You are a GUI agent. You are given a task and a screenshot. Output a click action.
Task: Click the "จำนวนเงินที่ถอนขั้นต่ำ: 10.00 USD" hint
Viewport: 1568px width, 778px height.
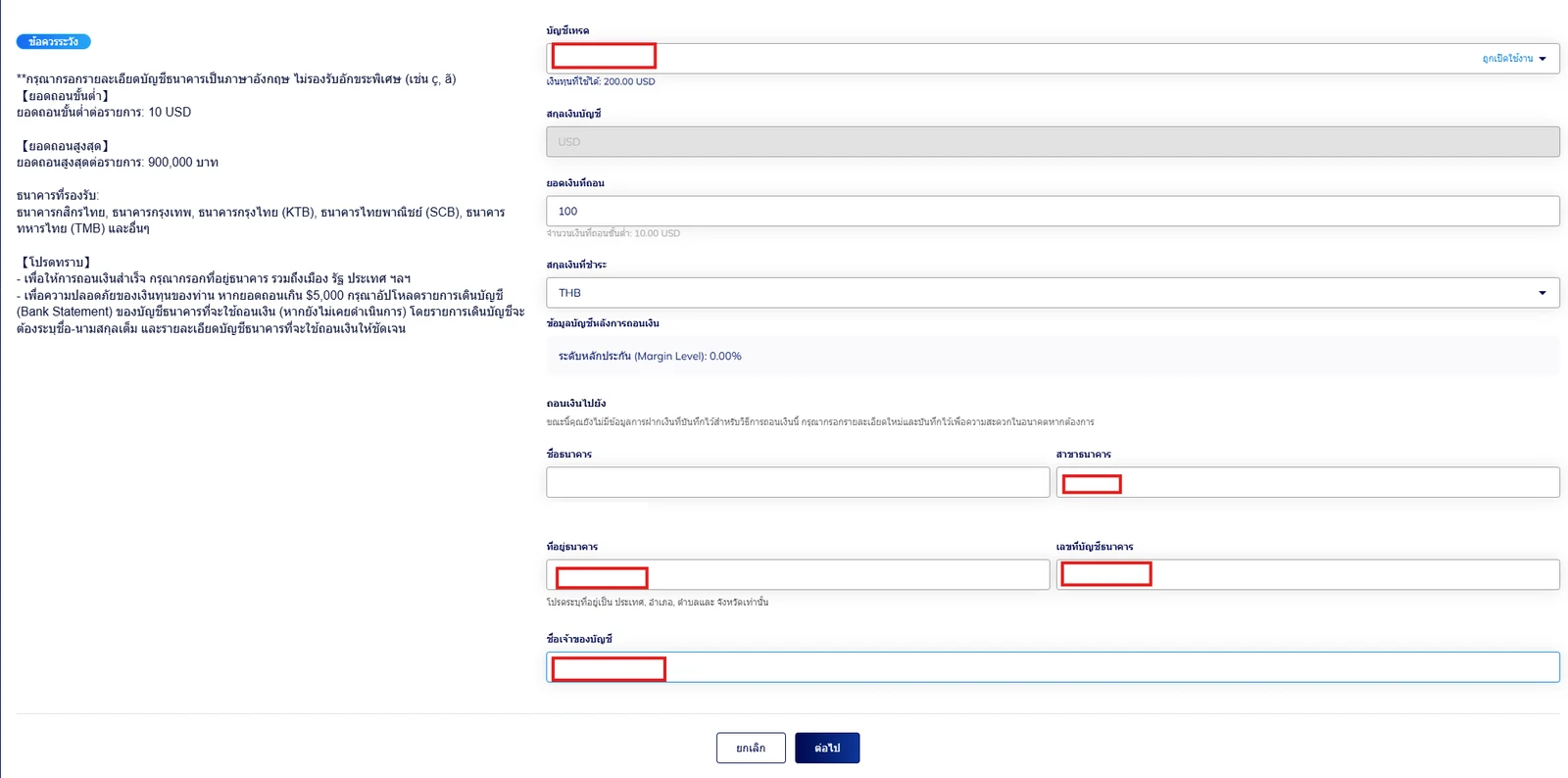(613, 234)
